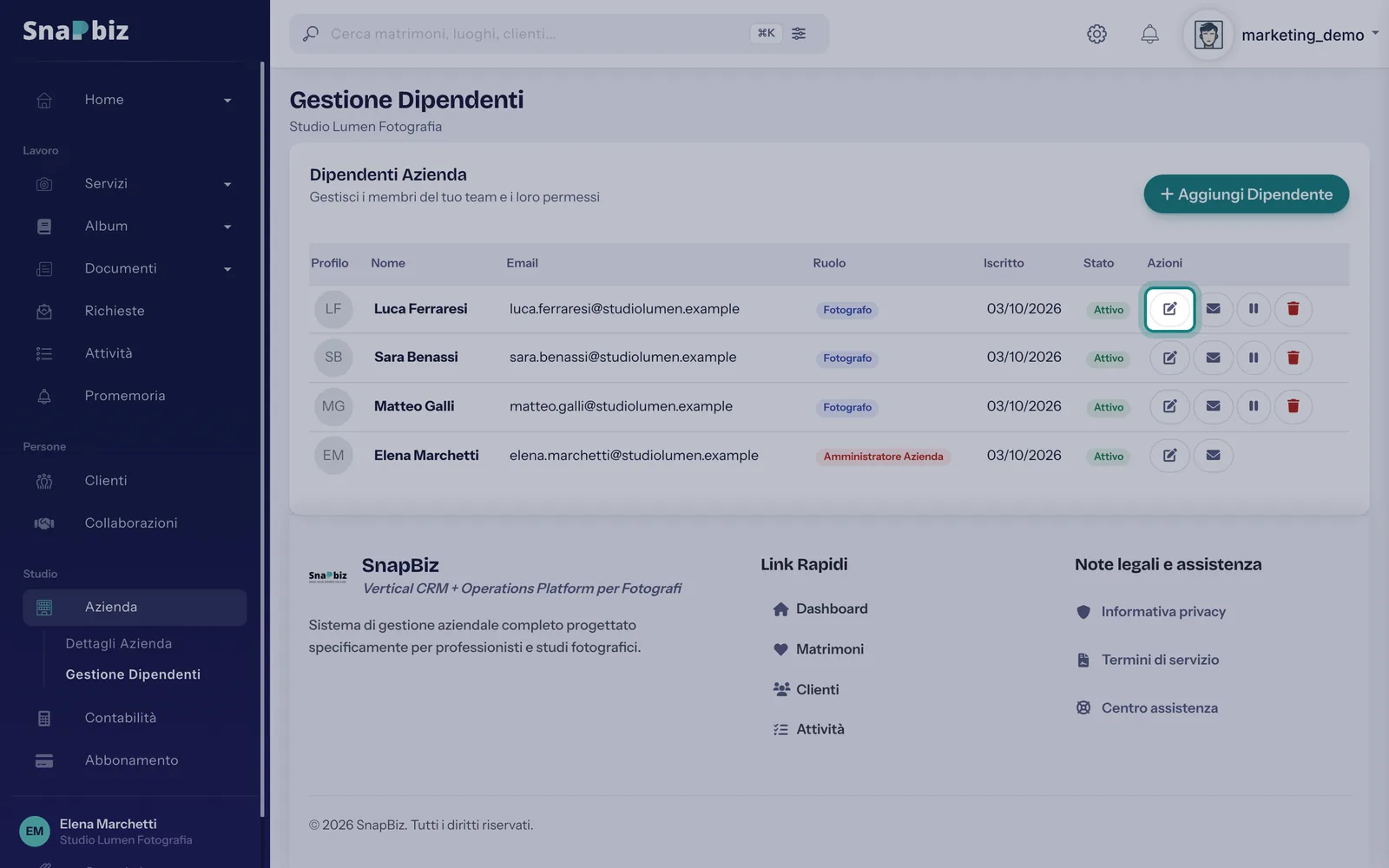Delete employee Luca Ferraresi

point(1293,309)
